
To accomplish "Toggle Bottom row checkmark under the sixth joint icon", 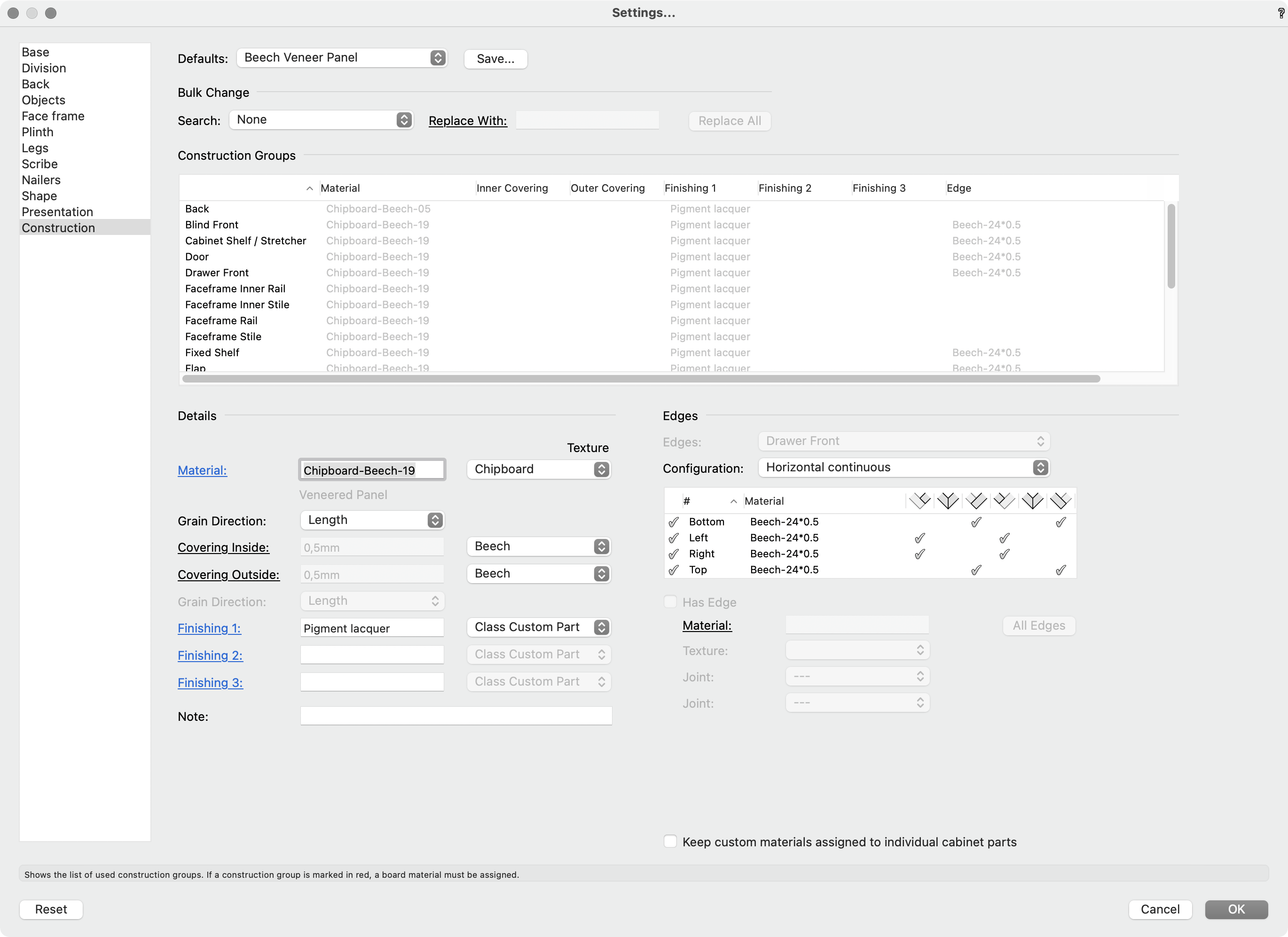I will (x=1061, y=522).
